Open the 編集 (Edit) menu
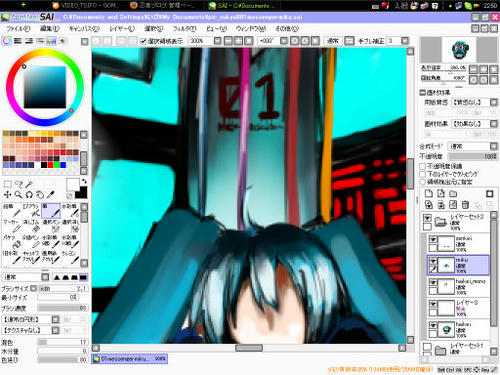This screenshot has height=375, width=500. [x=50, y=29]
